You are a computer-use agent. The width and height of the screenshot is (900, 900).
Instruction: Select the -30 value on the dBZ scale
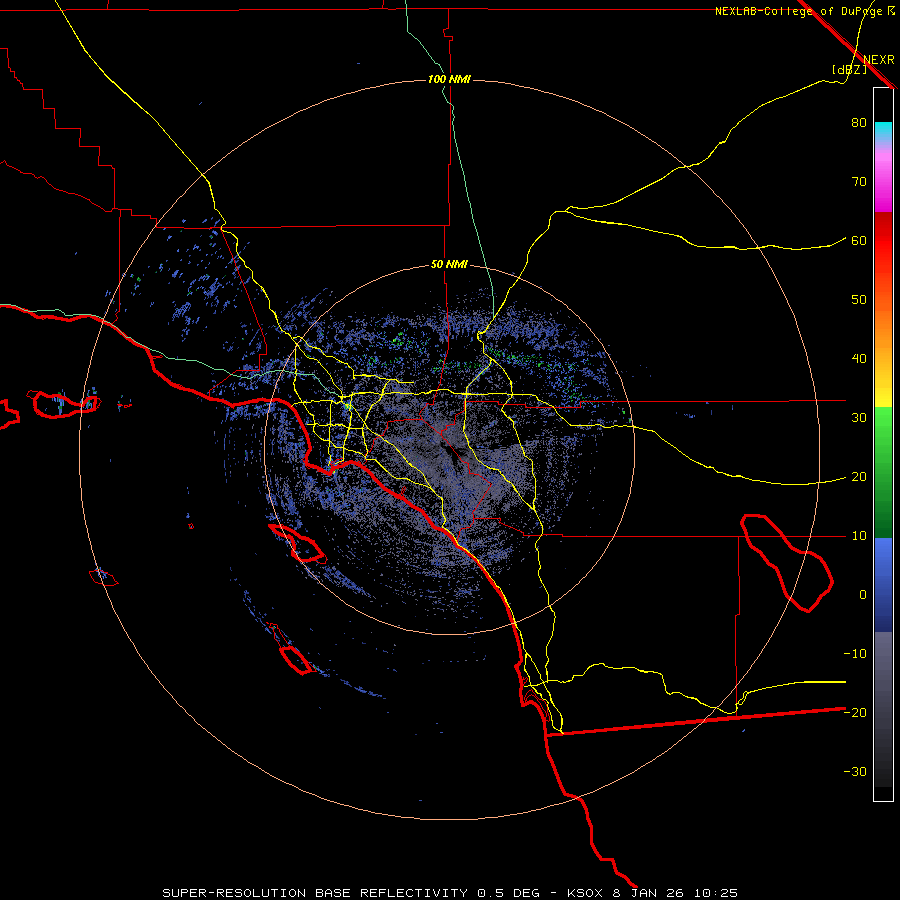pos(855,772)
